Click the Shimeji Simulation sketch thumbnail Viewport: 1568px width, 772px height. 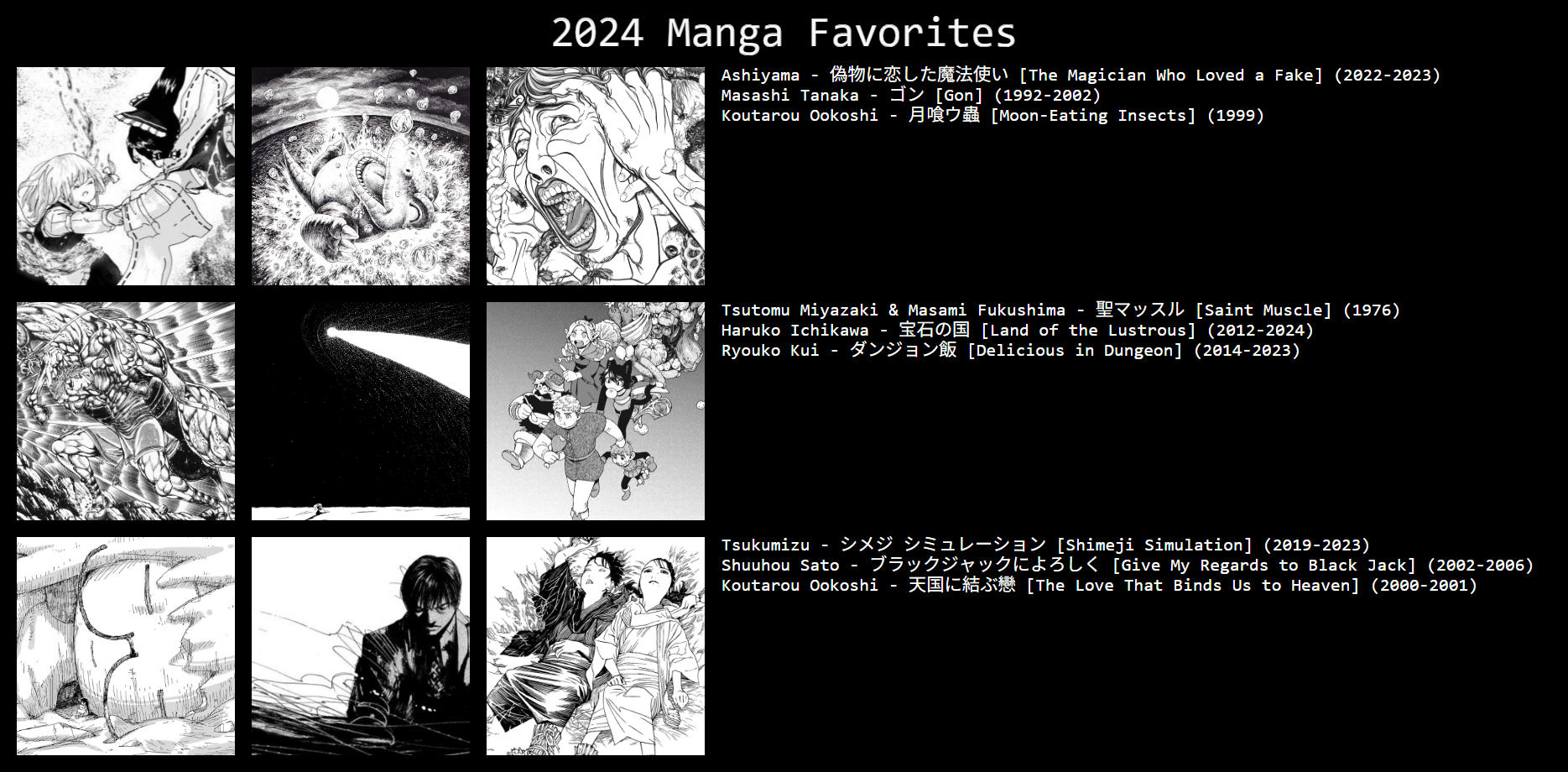coord(126,646)
